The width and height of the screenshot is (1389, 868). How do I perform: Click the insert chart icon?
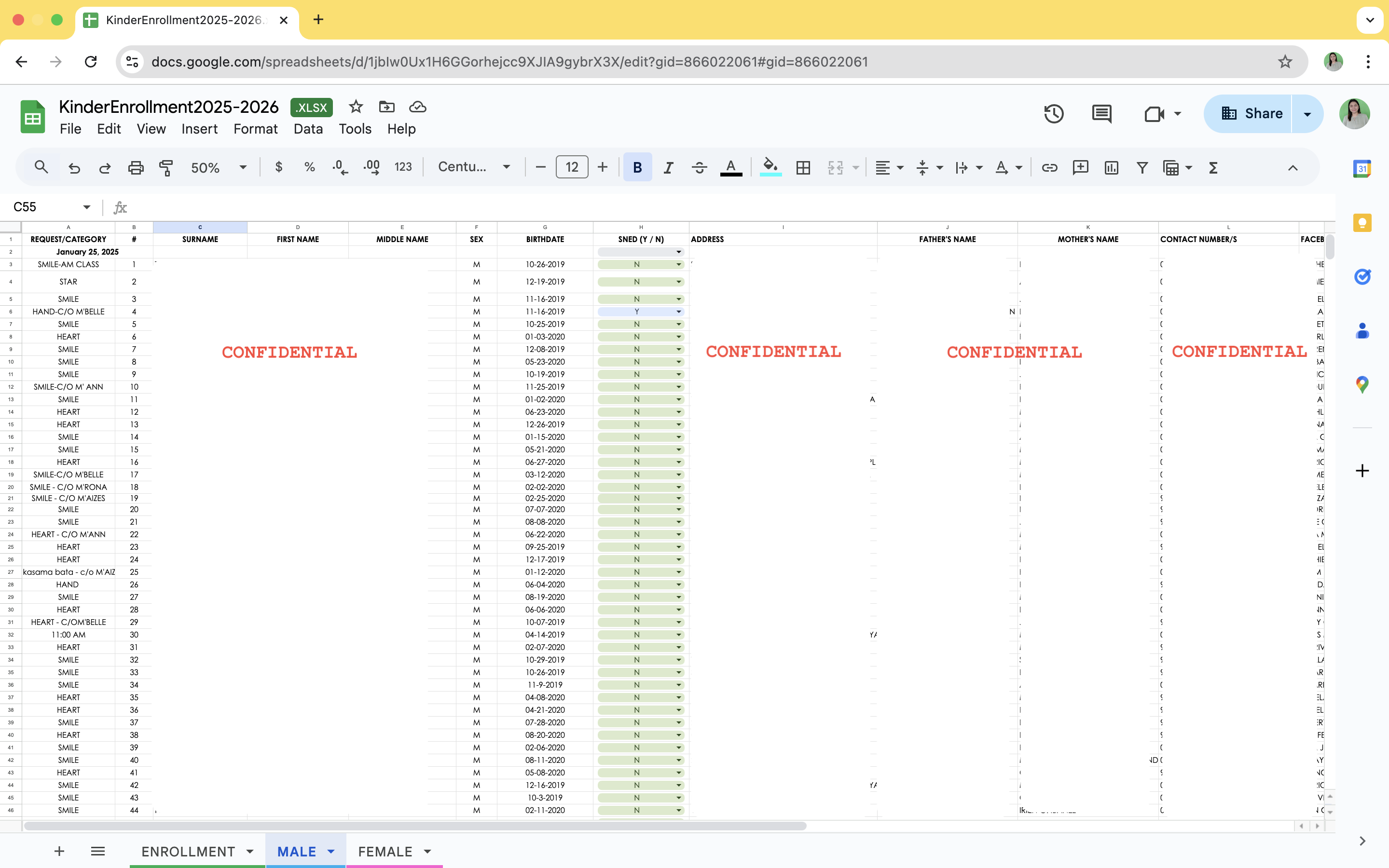point(1111,168)
